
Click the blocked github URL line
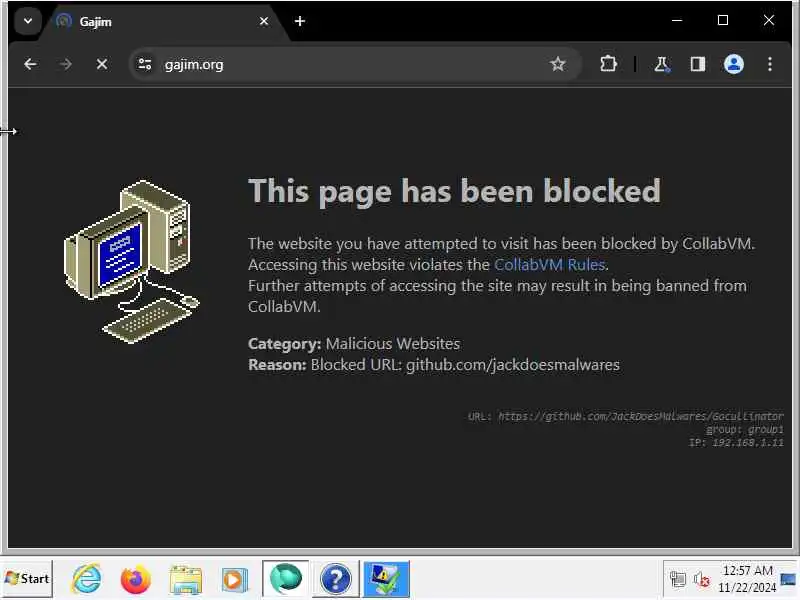[x=626, y=416]
